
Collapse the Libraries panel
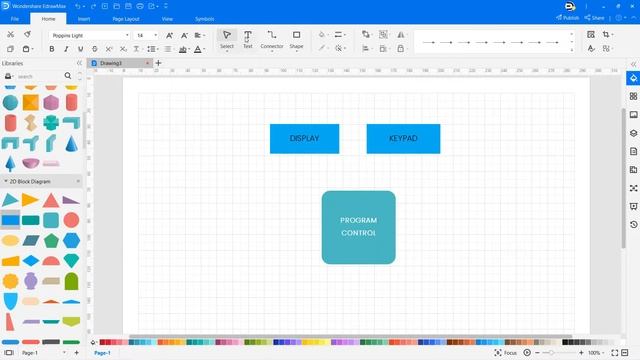point(79,63)
